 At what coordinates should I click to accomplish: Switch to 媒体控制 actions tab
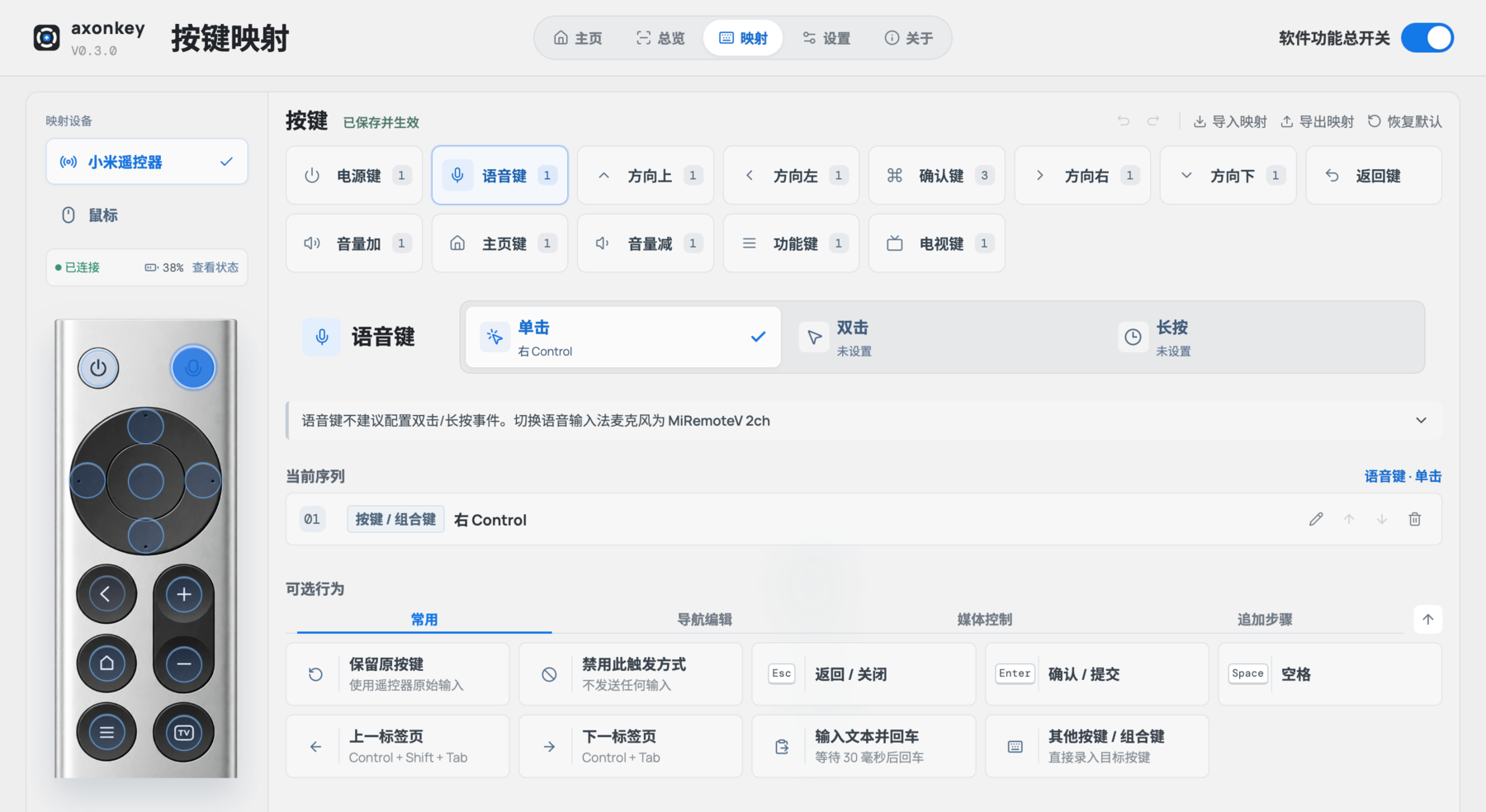tap(984, 619)
